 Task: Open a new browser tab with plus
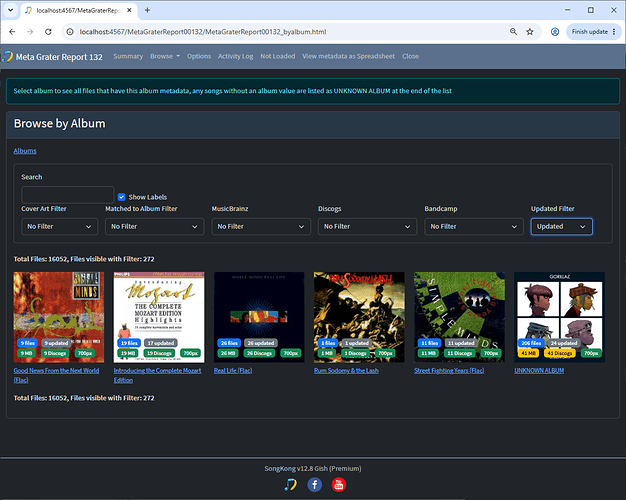(x=147, y=10)
